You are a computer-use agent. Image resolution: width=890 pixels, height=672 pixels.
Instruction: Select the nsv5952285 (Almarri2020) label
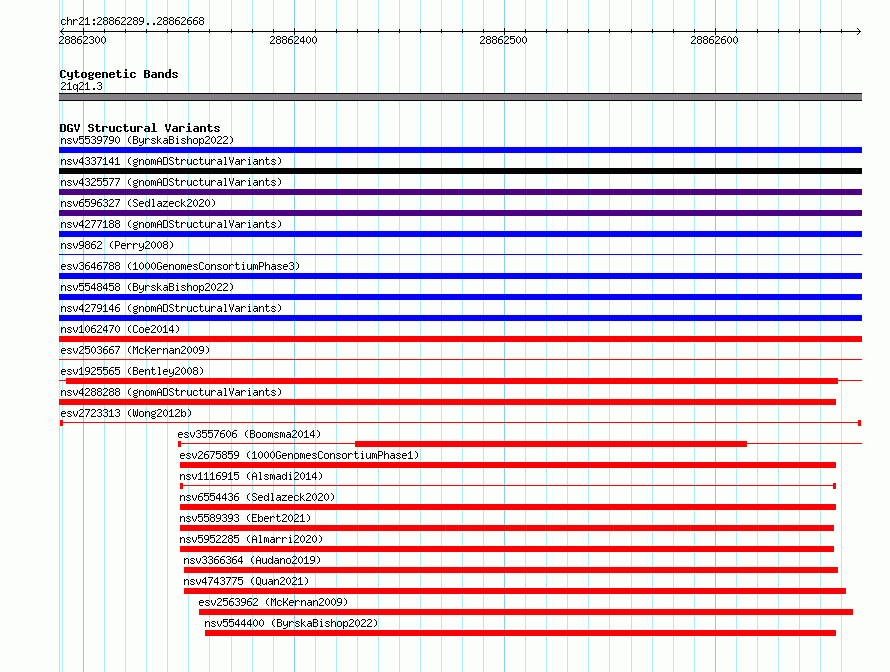pos(251,539)
